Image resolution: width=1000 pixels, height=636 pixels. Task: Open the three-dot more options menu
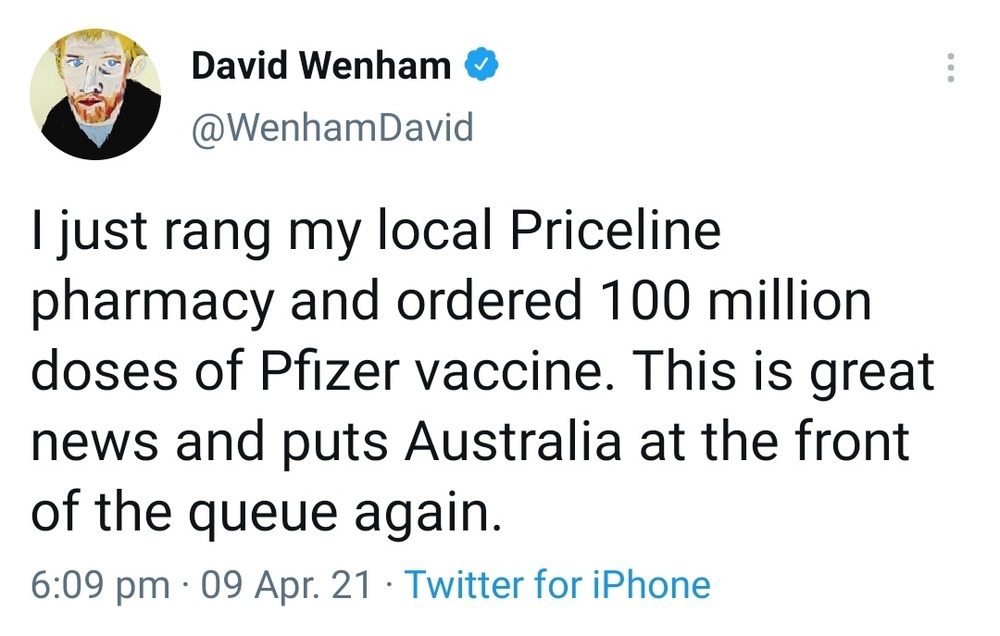(949, 67)
